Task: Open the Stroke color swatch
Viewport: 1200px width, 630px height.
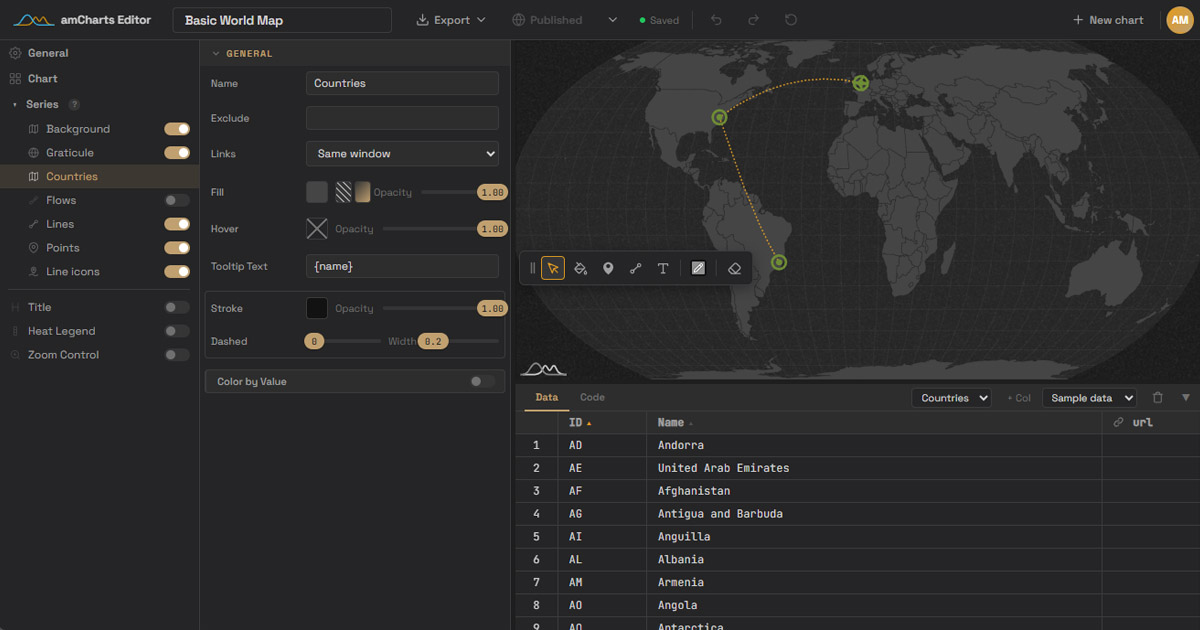Action: 317,308
